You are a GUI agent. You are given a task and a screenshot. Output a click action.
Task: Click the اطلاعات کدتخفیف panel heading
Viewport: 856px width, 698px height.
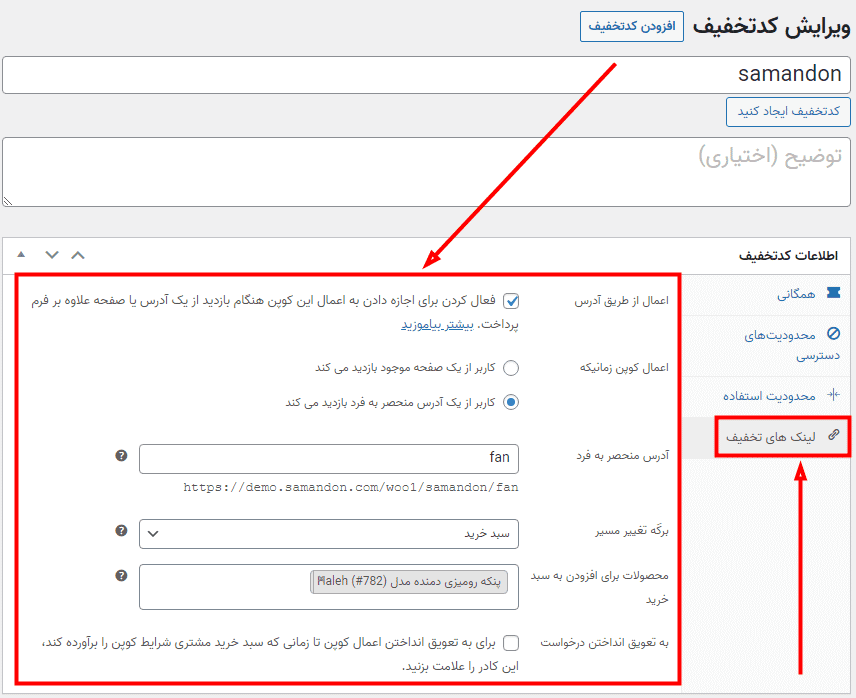[788, 255]
